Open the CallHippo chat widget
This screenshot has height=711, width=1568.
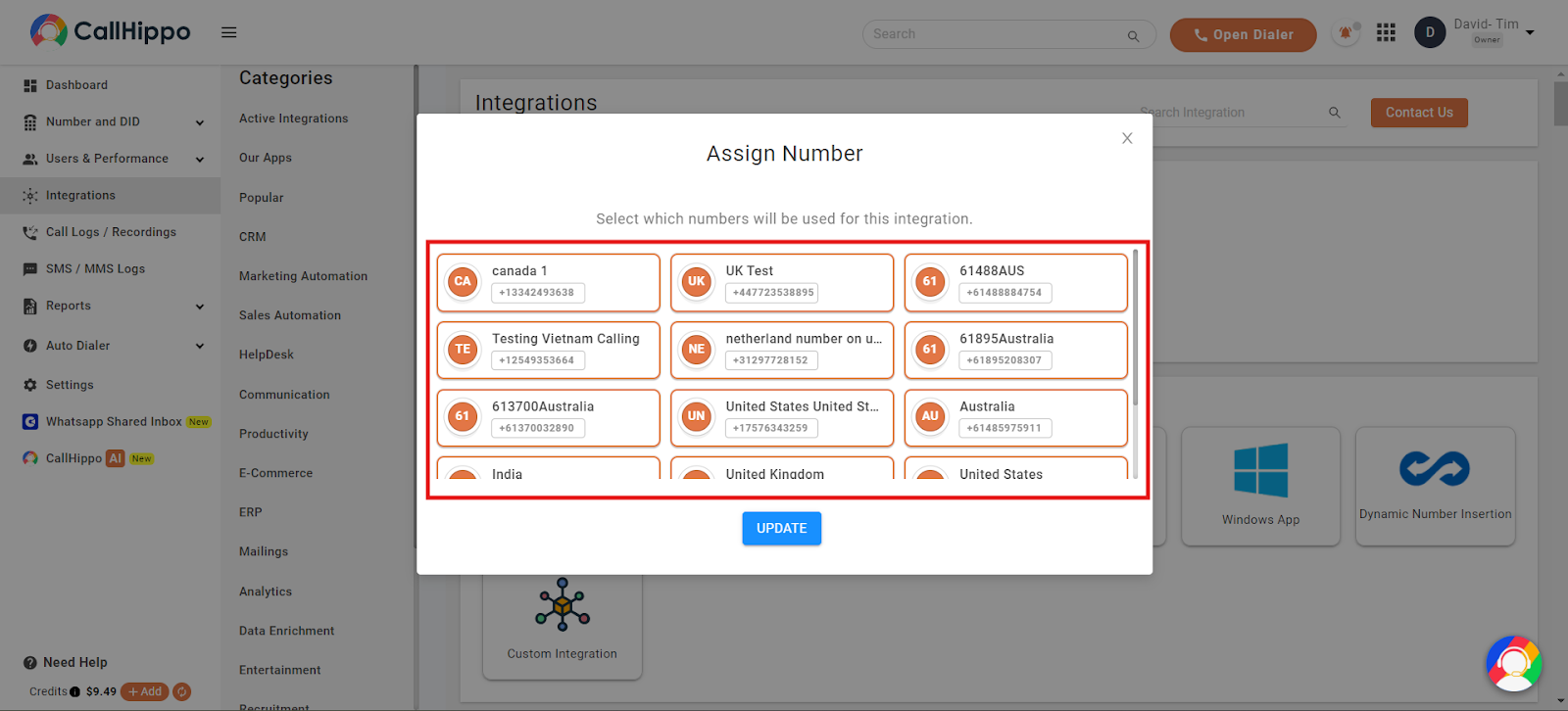point(1514,664)
